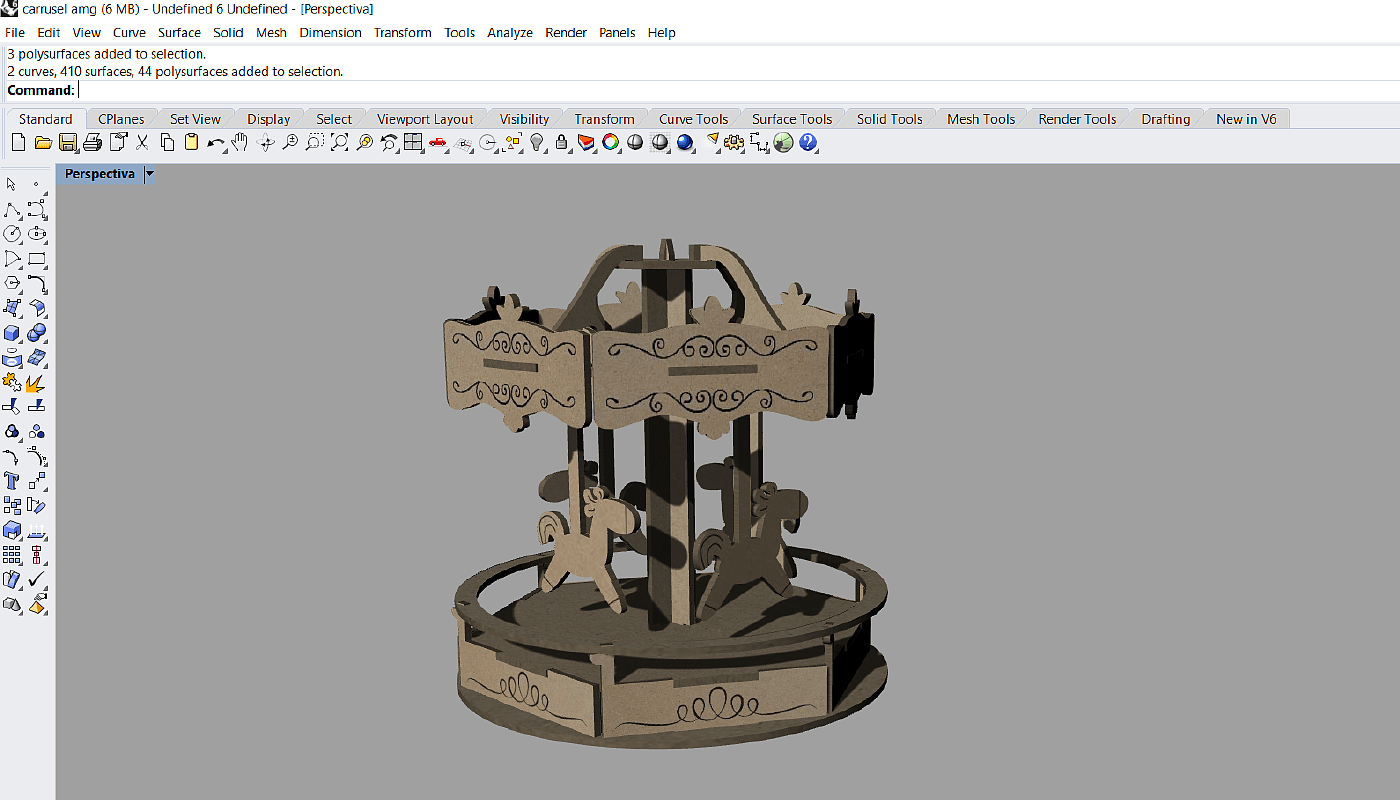Screen dimensions: 1400x800
Task: Click the Save file icon
Action: pos(68,143)
